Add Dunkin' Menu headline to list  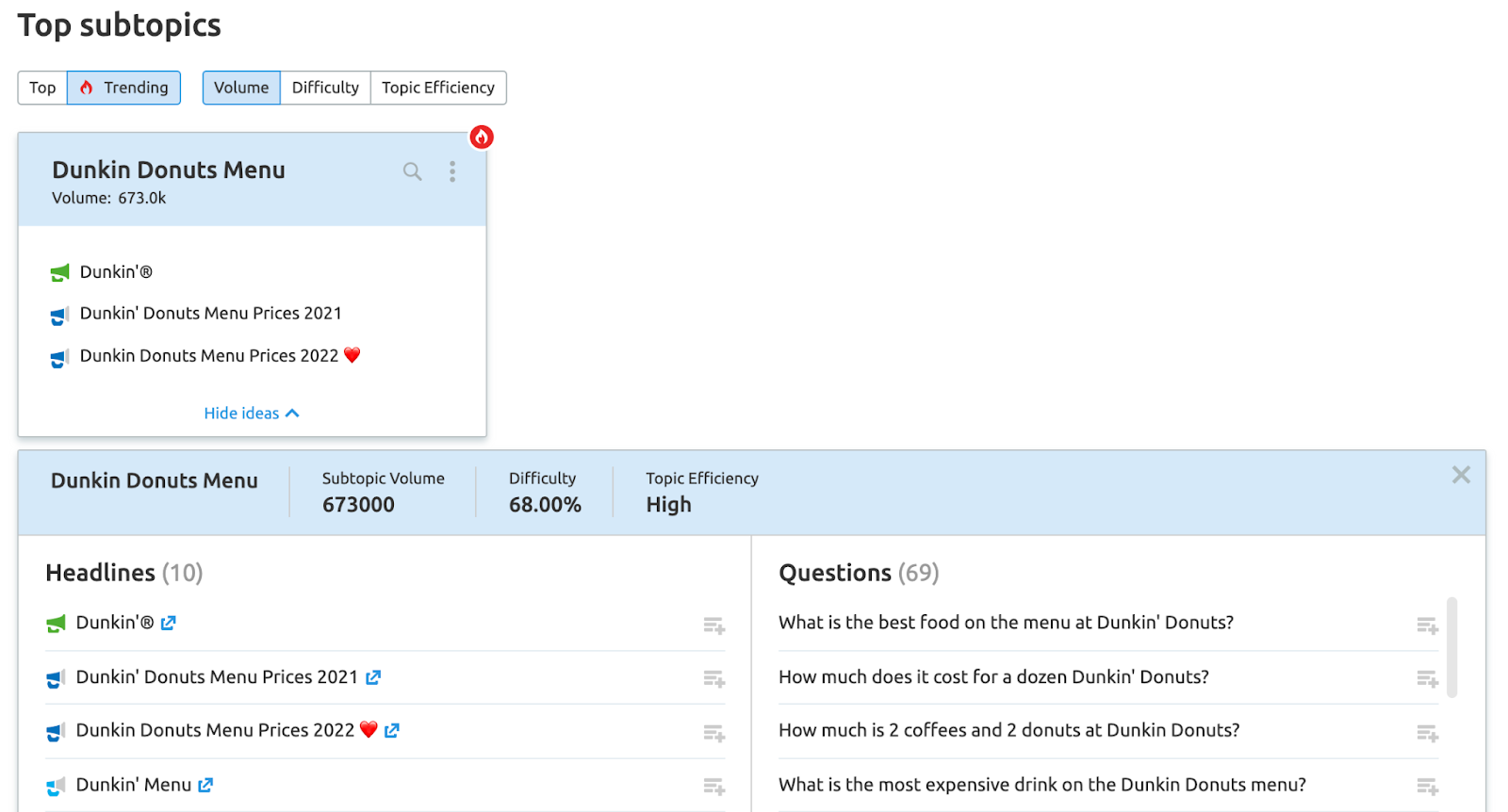714,787
